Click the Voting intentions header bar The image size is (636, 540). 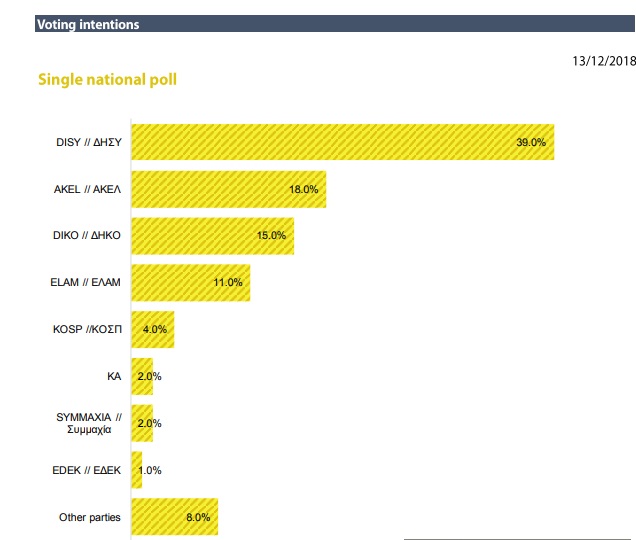point(318,24)
